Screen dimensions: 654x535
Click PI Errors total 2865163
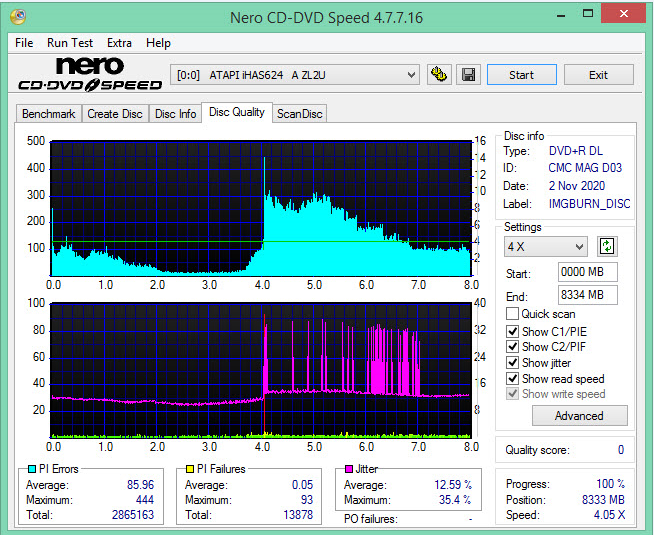[x=133, y=515]
